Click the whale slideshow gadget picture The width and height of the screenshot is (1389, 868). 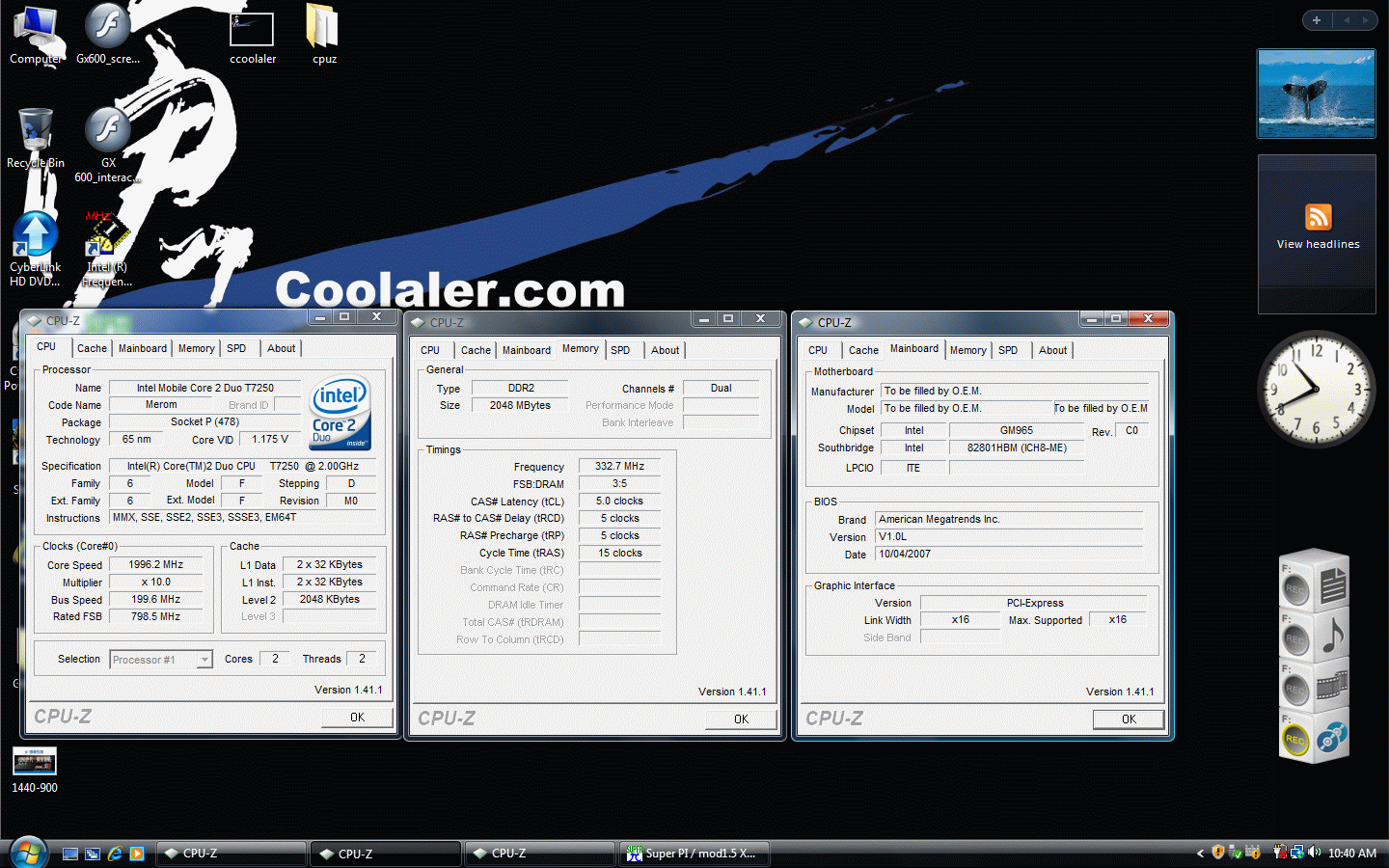pyautogui.click(x=1317, y=94)
